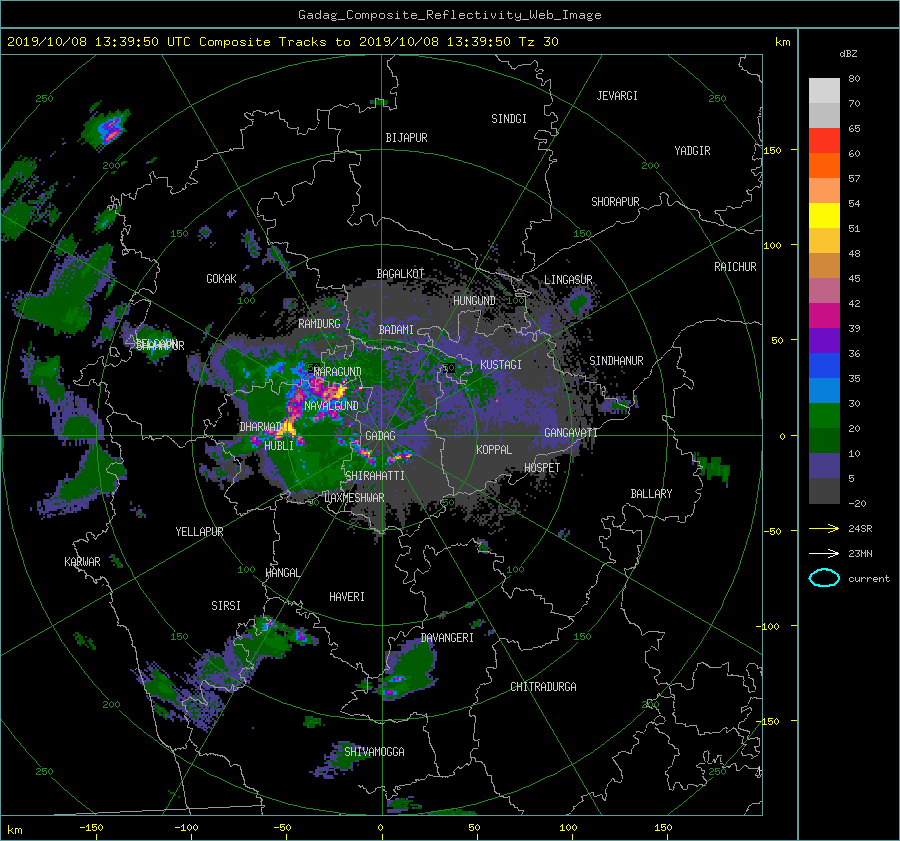
Task: Click the yellow 24SR arrow legend icon
Action: pos(824,528)
